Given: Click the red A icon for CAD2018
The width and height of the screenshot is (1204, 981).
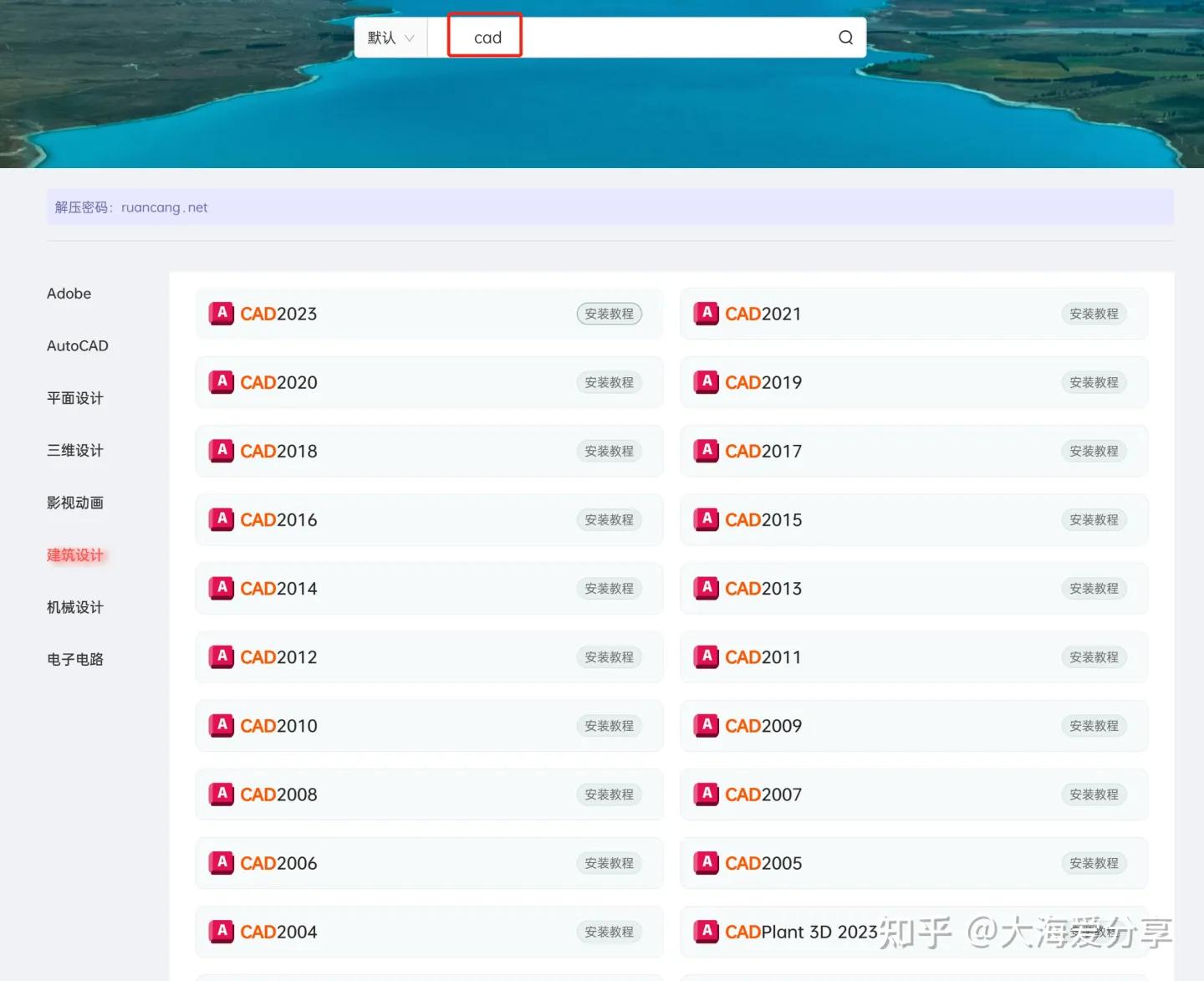Looking at the screenshot, I should (221, 451).
